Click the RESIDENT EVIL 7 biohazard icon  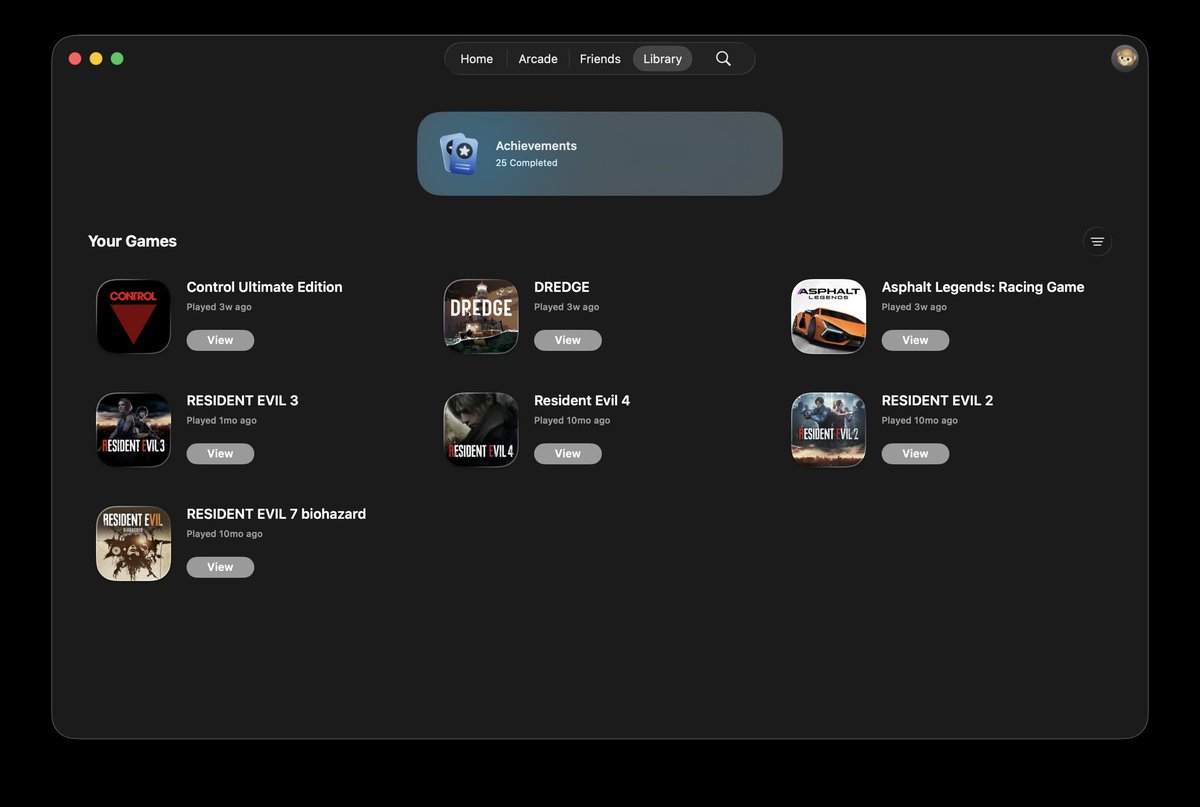[x=134, y=543]
